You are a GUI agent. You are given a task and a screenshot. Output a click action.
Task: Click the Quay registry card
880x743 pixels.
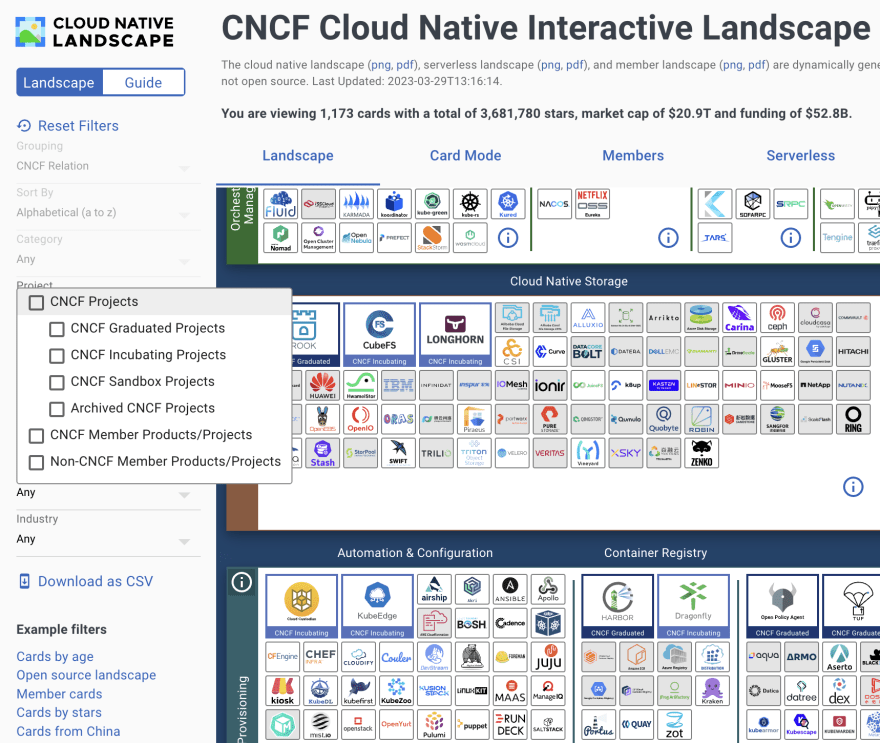[x=636, y=724]
